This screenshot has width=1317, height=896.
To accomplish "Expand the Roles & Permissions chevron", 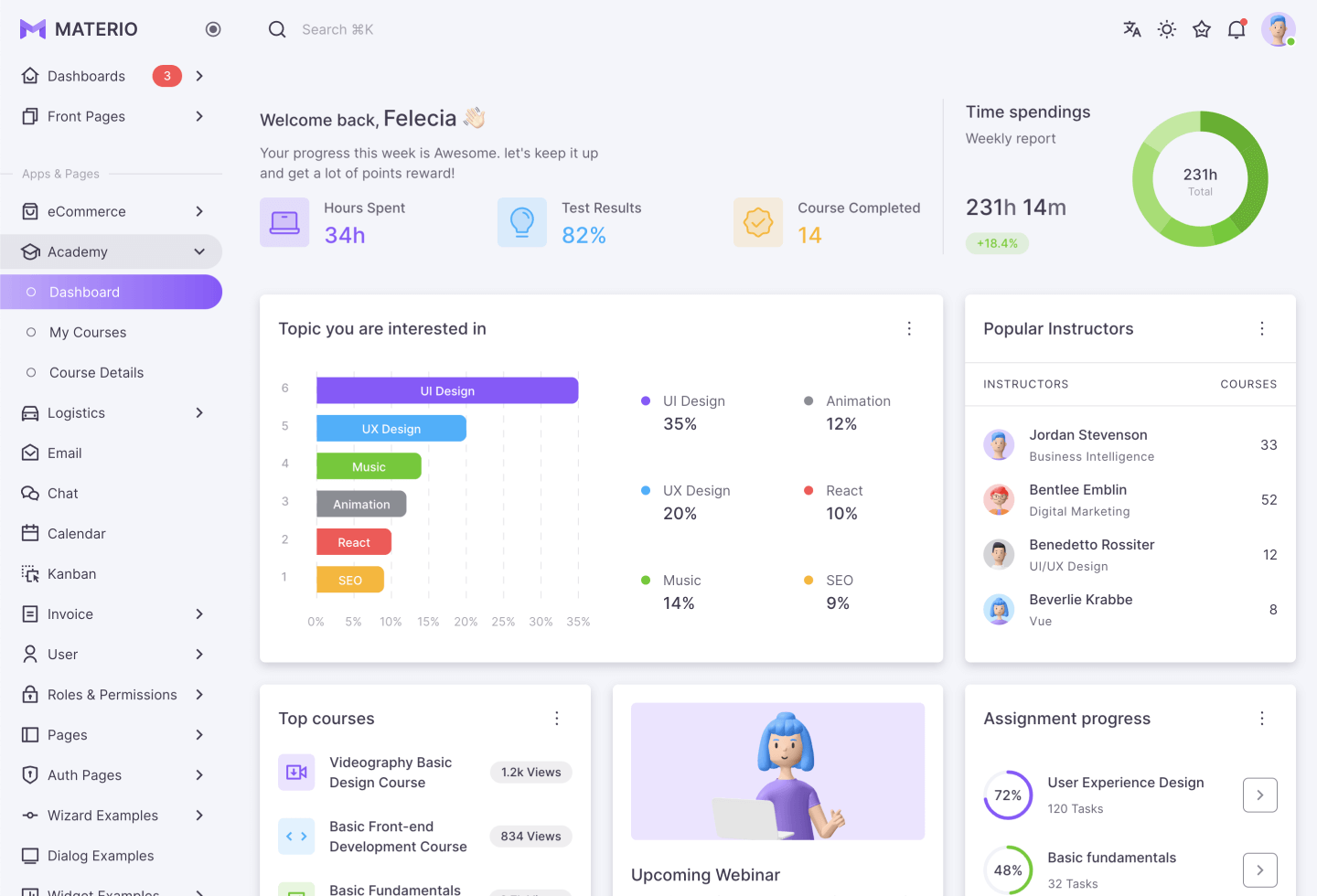I will click(199, 694).
